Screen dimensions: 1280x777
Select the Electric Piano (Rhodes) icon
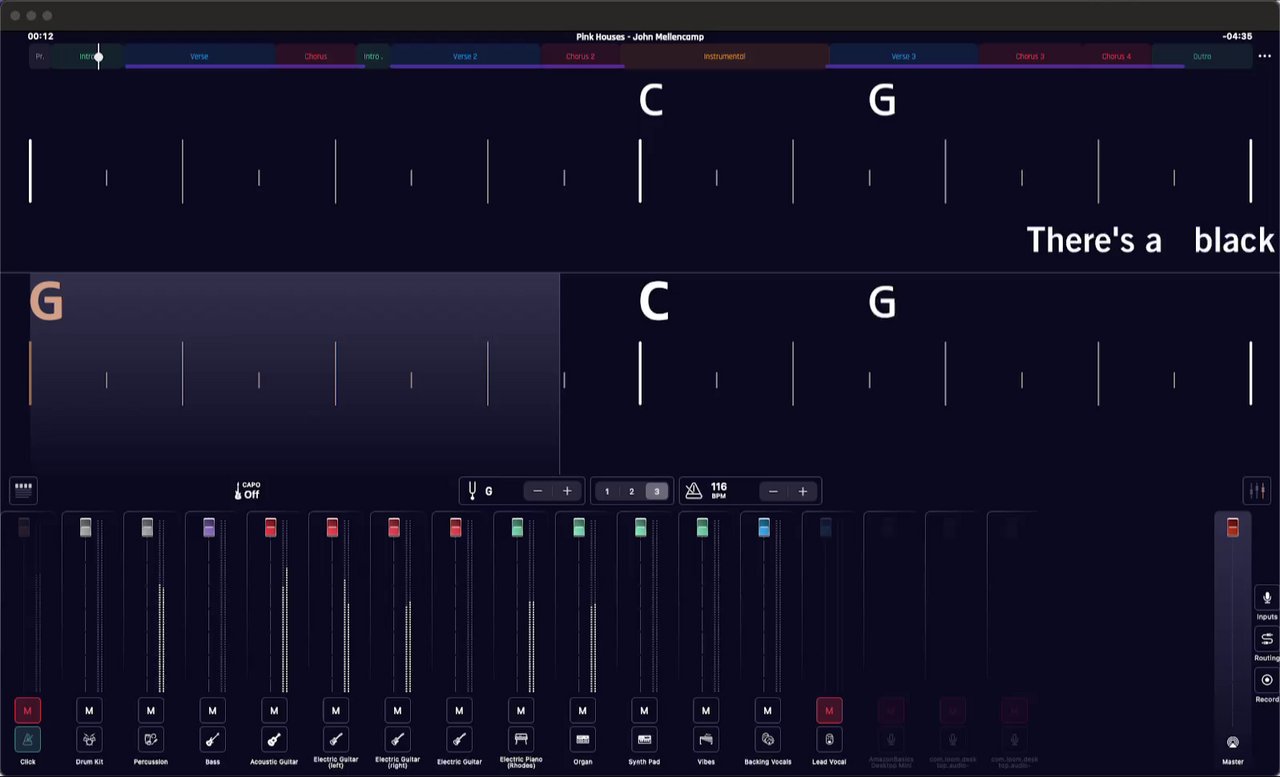[x=521, y=740]
